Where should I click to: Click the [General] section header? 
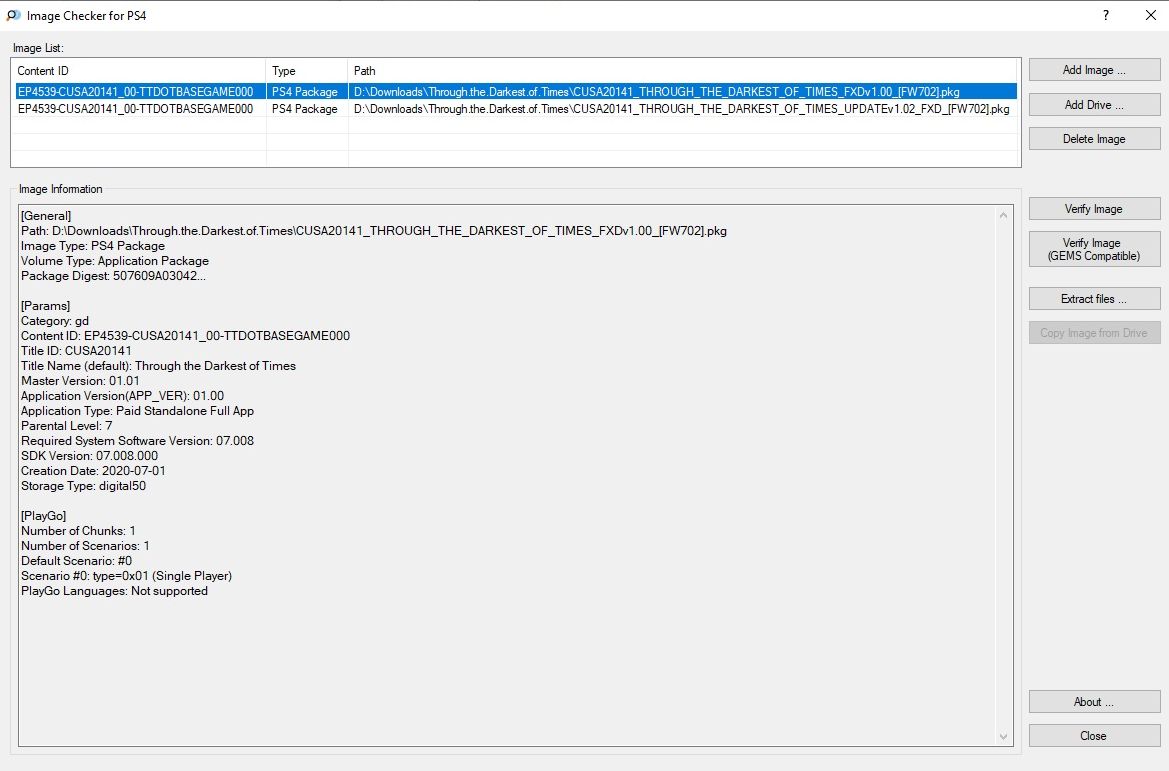[x=46, y=215]
